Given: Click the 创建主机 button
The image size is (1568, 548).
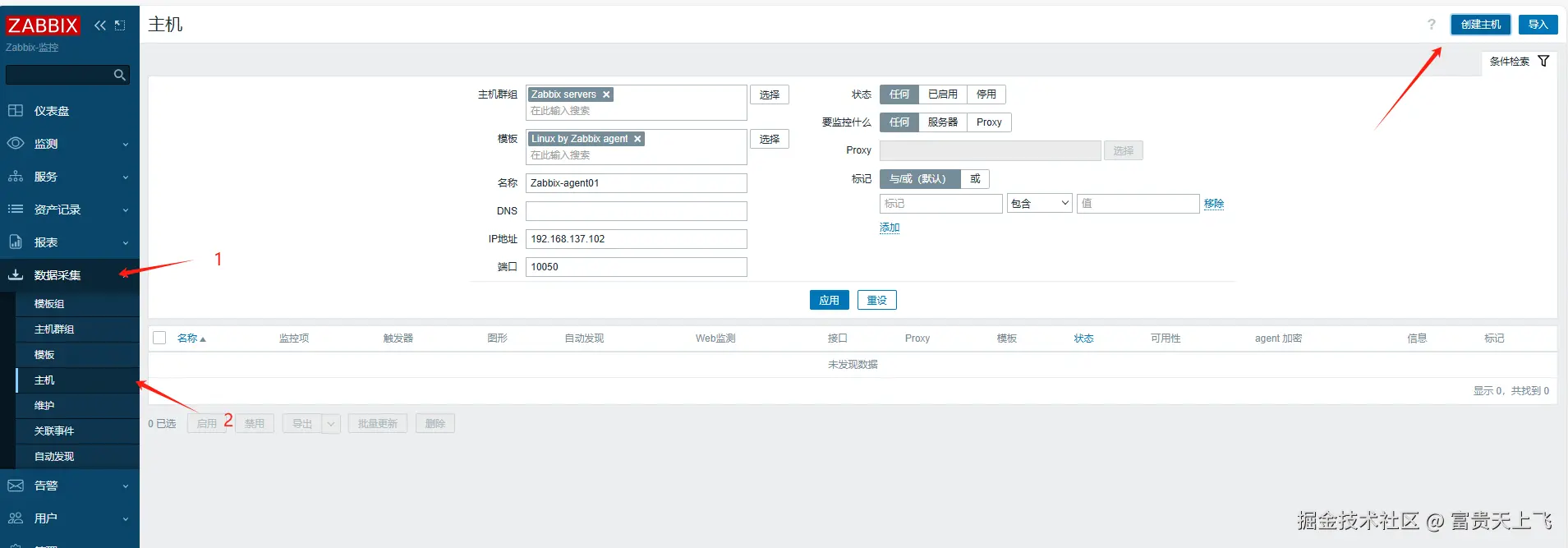Looking at the screenshot, I should tap(1481, 25).
